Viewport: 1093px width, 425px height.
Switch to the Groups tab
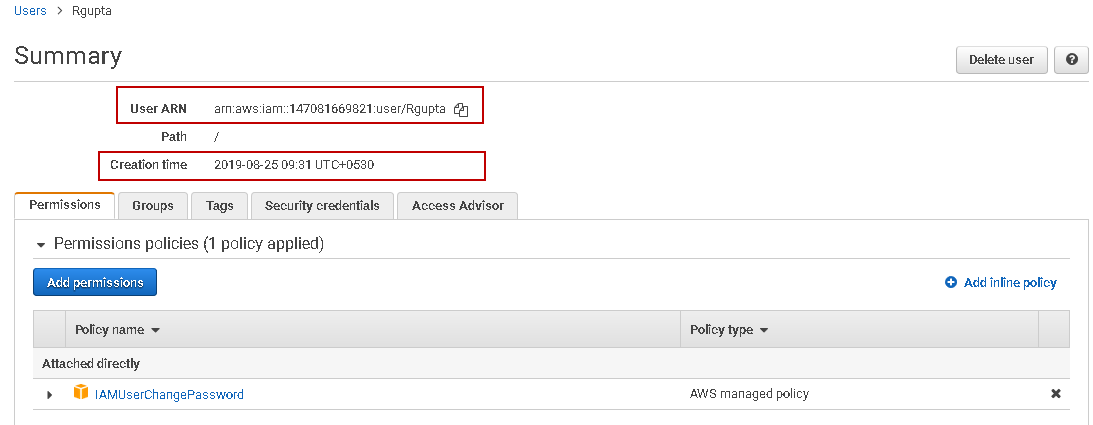[153, 206]
